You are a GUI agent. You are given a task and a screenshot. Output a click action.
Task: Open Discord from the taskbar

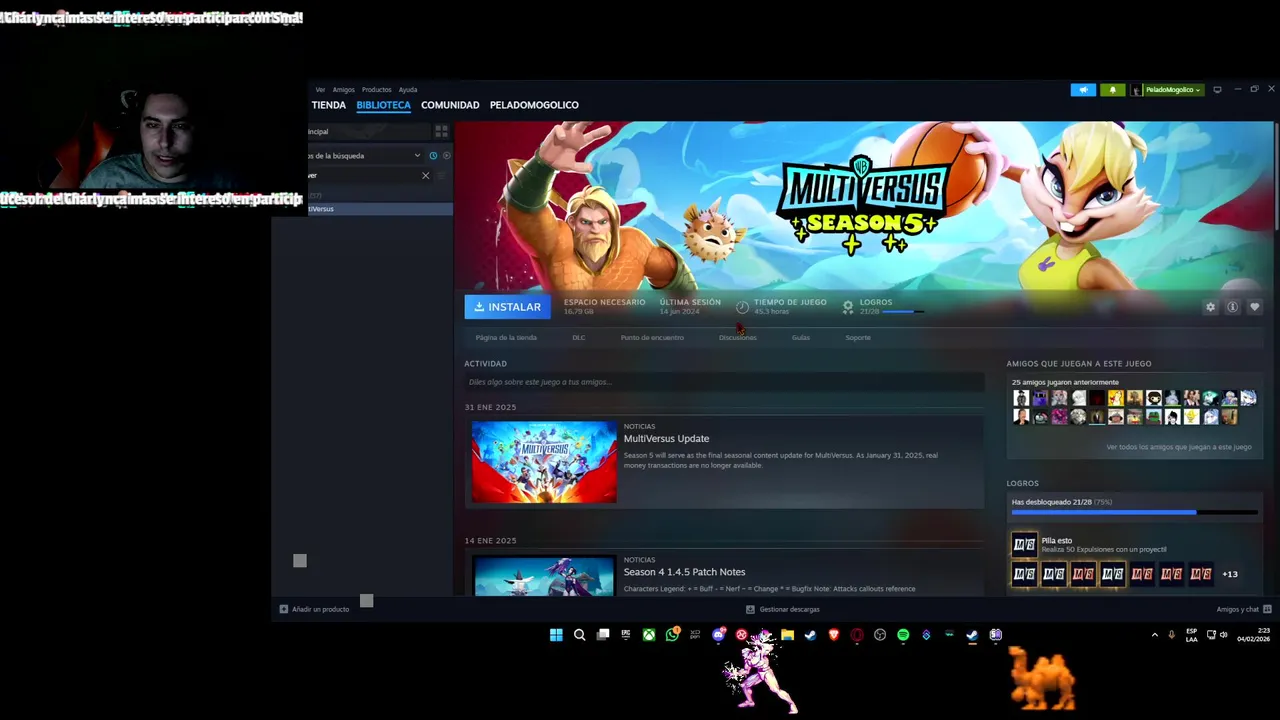tap(718, 635)
